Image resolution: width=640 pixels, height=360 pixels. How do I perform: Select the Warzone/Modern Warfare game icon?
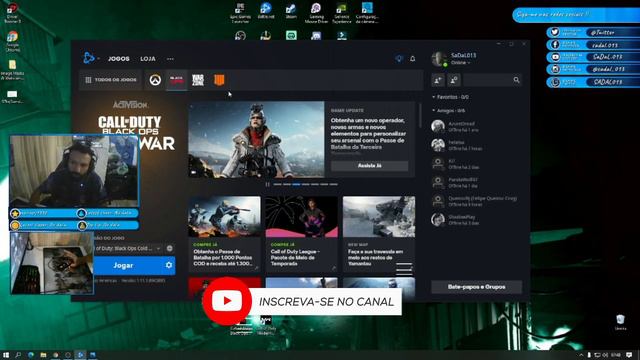click(x=198, y=80)
